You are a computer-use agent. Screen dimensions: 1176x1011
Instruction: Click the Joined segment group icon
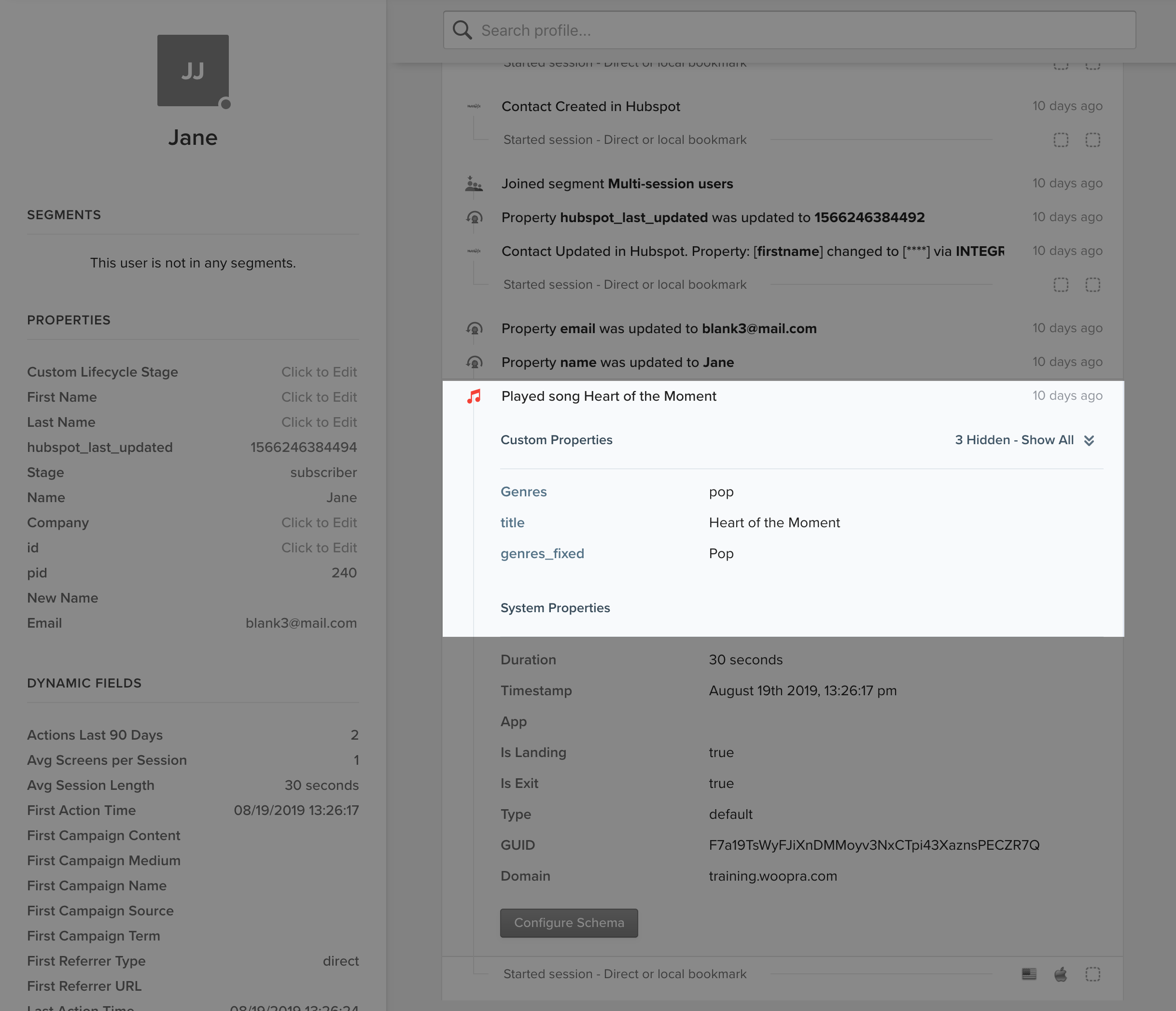pos(474,184)
